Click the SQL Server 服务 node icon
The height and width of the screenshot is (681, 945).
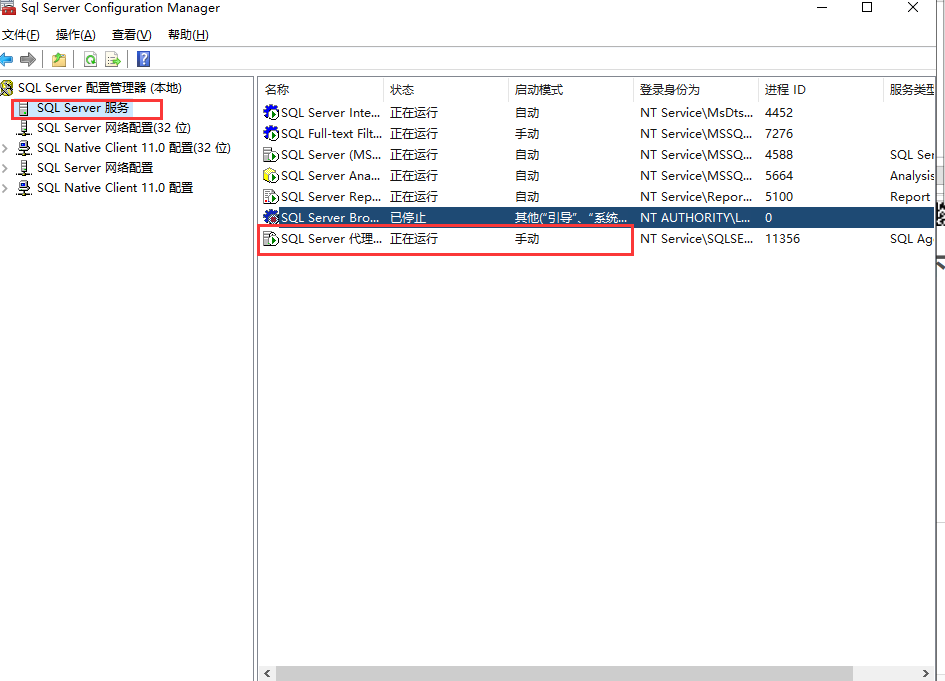tap(22, 108)
